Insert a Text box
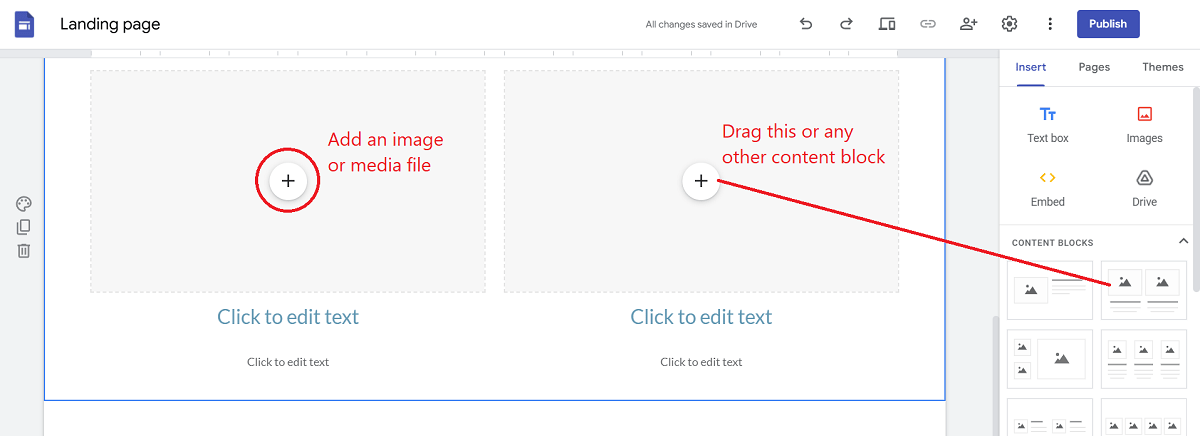Viewport: 1200px width, 436px height. tap(1048, 124)
